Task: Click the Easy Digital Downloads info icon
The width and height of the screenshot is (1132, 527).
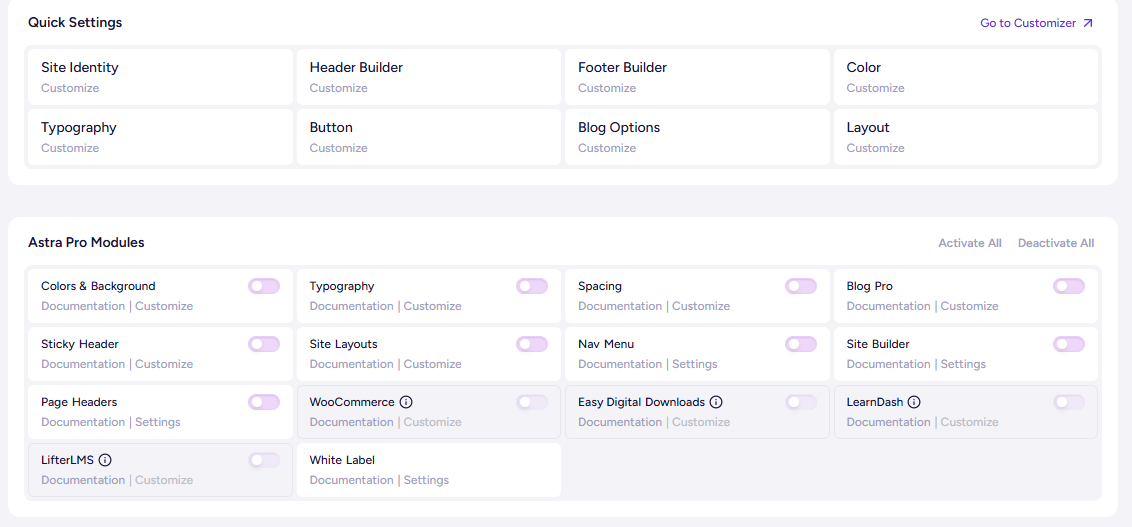Action: pos(716,402)
